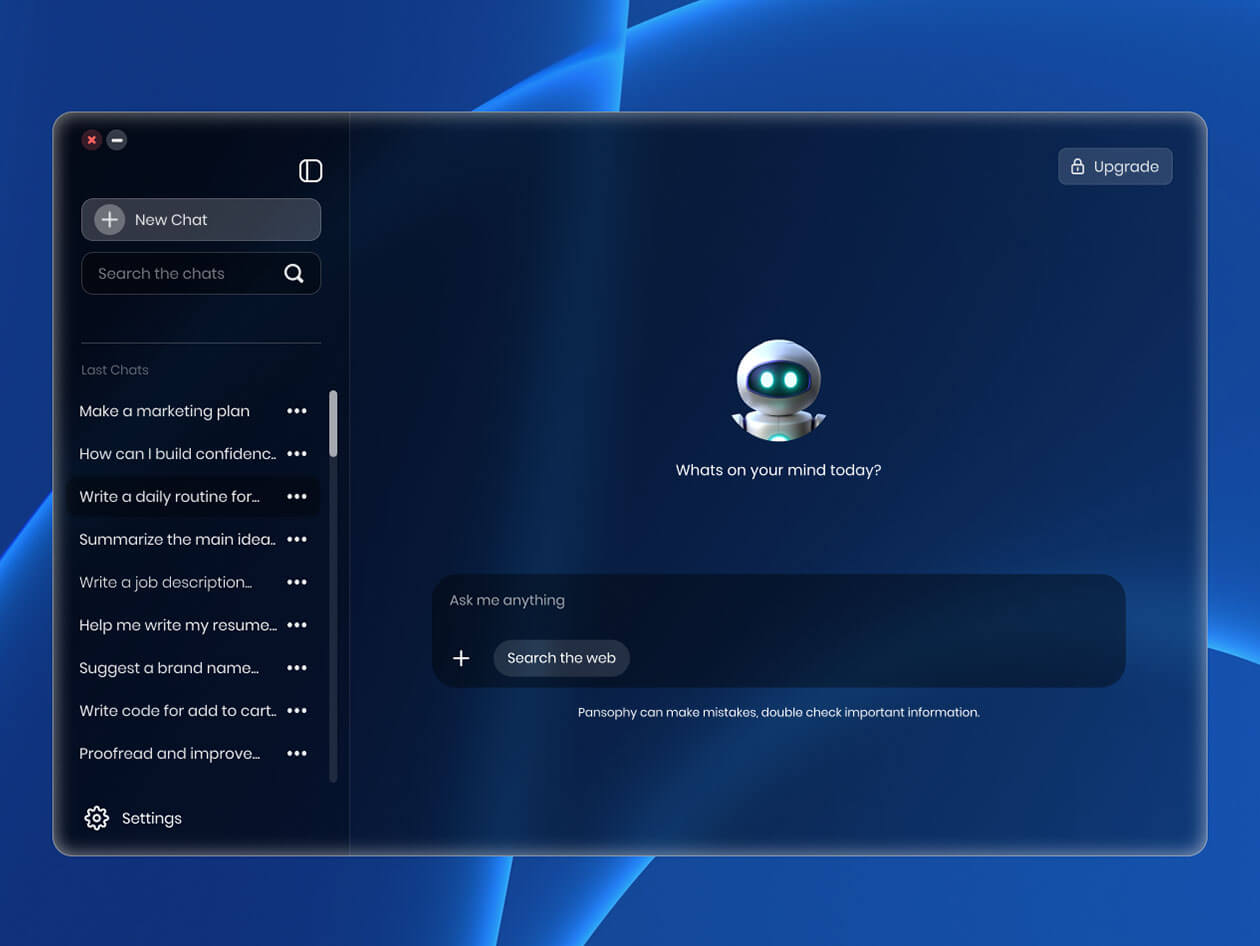
Task: Open options for 'Make a marketing plan' chat
Action: point(297,411)
